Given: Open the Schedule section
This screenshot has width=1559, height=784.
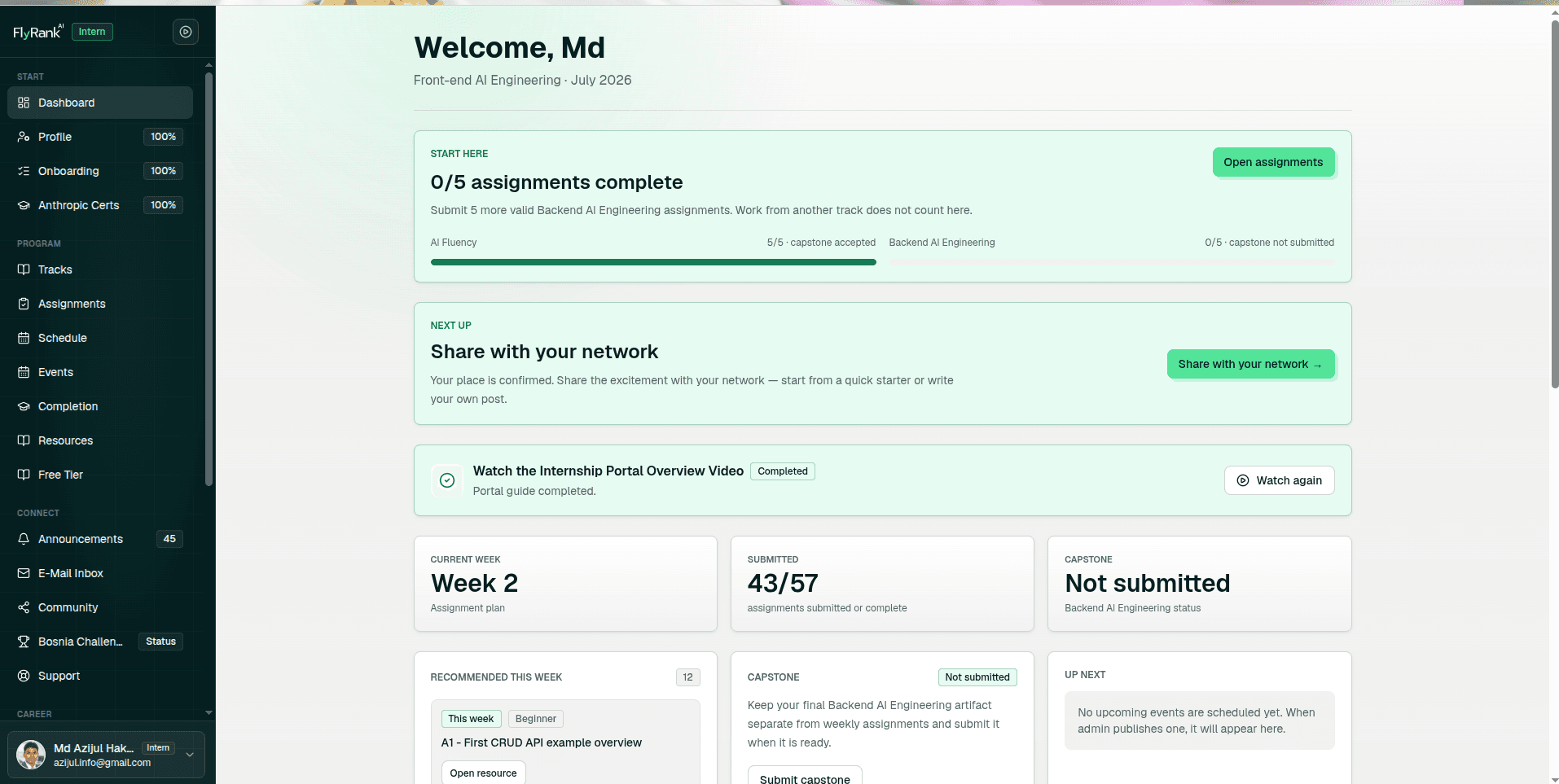Looking at the screenshot, I should click(100, 338).
